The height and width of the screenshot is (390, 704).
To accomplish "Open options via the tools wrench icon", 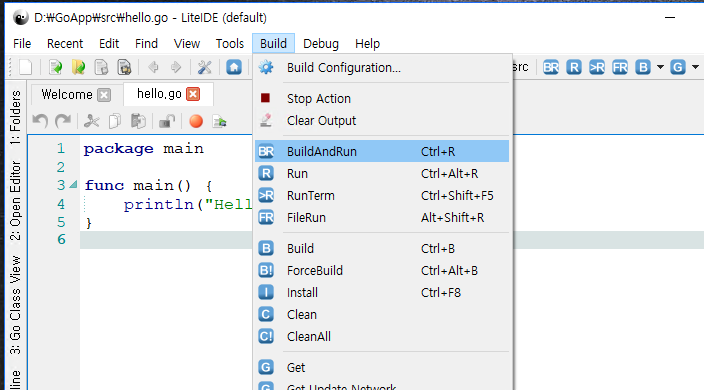I will click(205, 67).
